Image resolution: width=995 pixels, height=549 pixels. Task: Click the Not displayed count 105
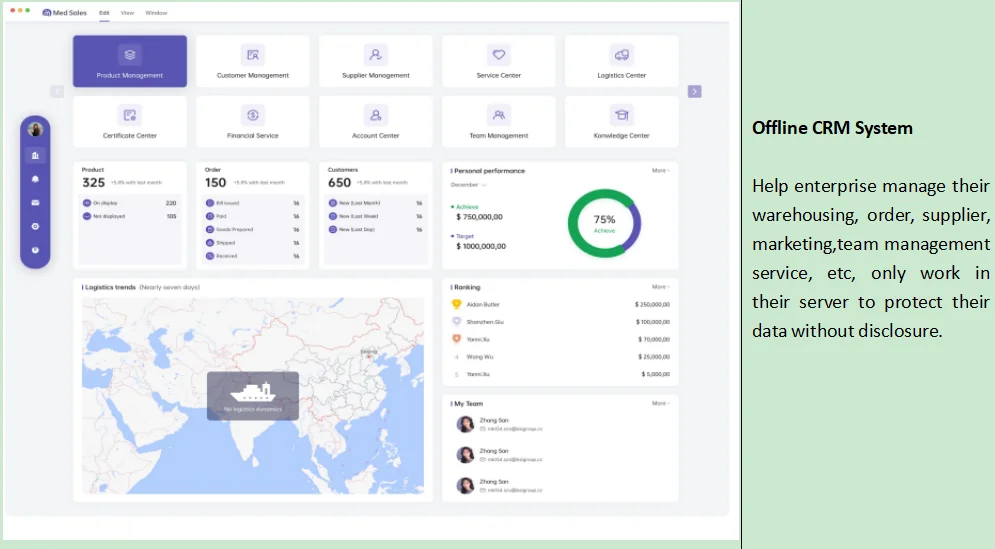pyautogui.click(x=171, y=216)
